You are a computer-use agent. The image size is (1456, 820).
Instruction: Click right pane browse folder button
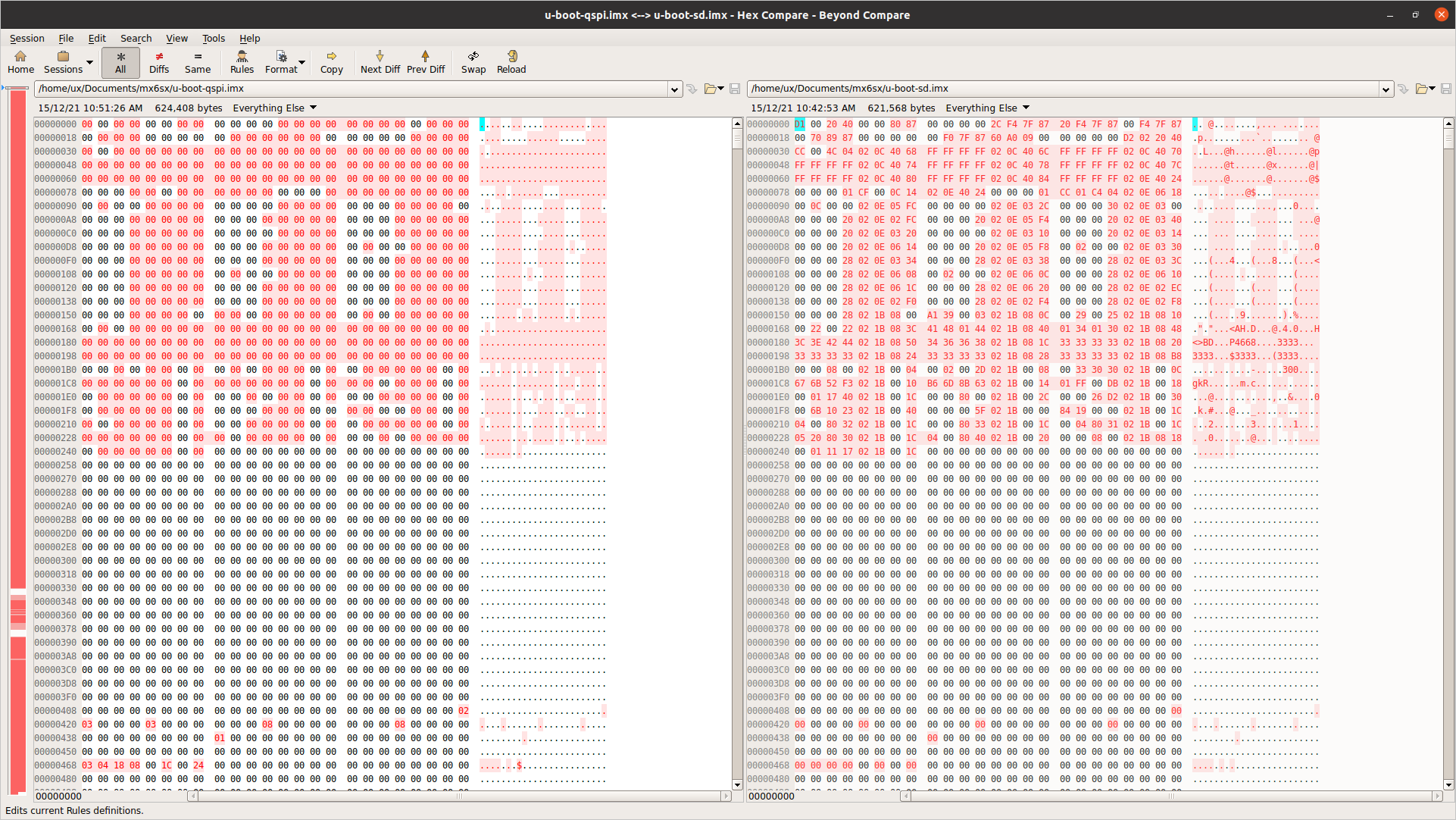point(1421,89)
